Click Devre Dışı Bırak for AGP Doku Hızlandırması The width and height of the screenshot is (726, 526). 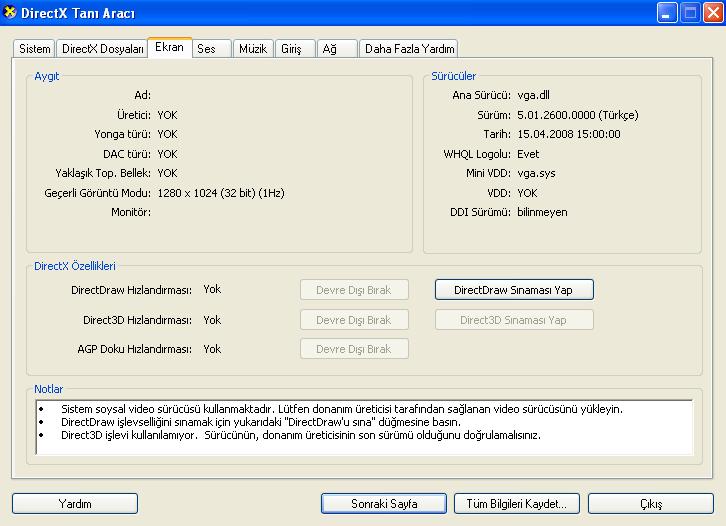354,349
